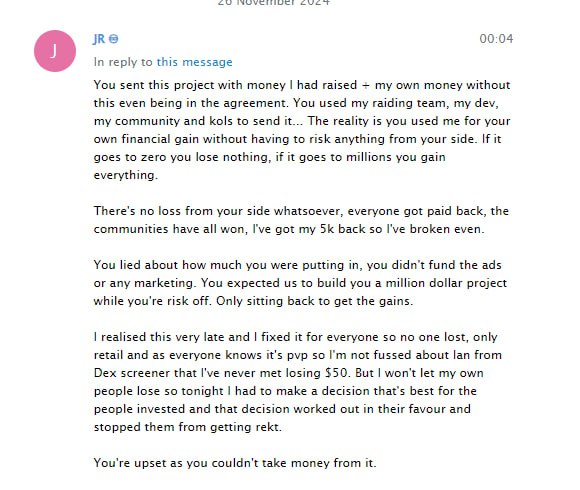This screenshot has height=490, width=580.
Task: Click the word 'everything.' ending first paragraph
Action: 126,175
